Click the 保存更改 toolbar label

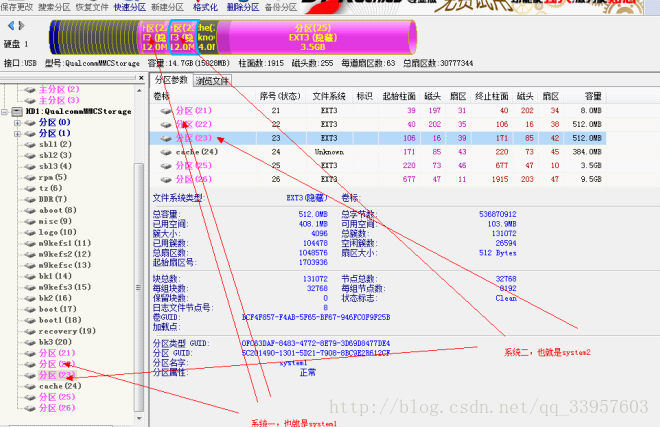pyautogui.click(x=17, y=7)
